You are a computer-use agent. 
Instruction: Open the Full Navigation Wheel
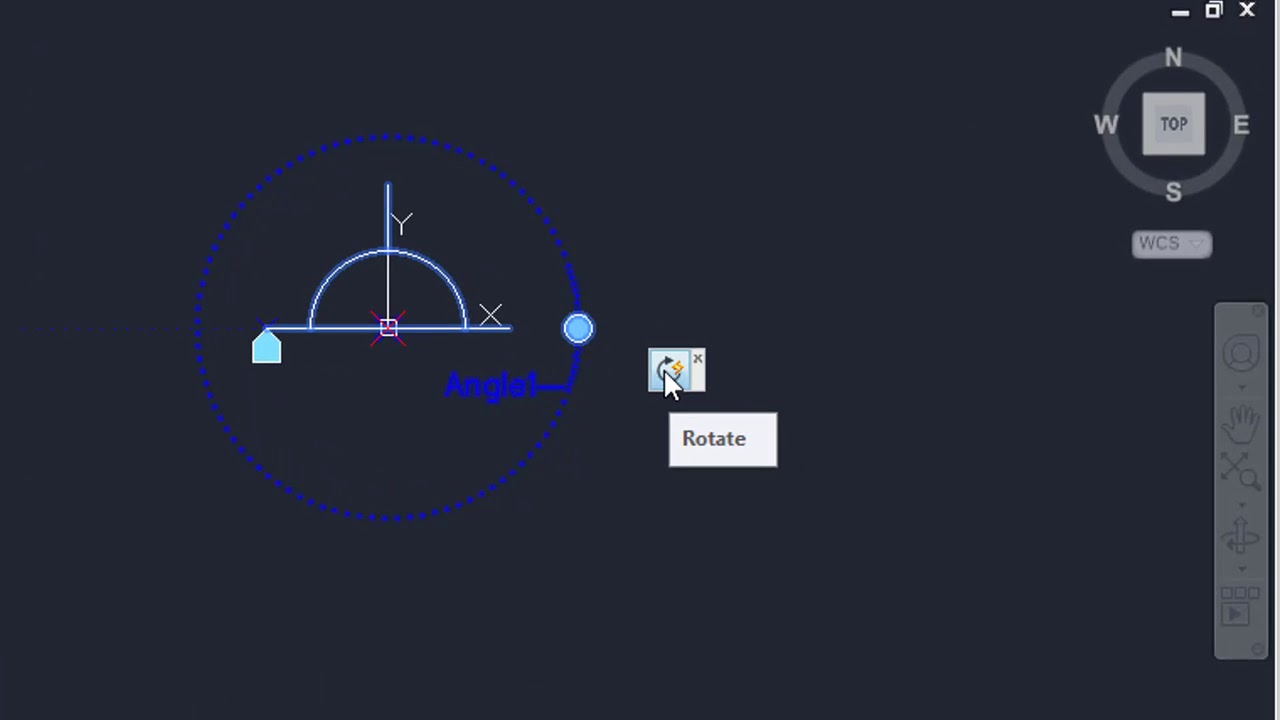point(1241,355)
